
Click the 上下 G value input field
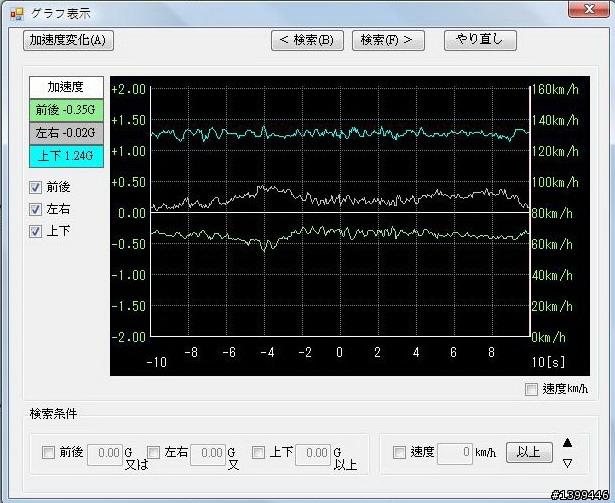coord(313,454)
